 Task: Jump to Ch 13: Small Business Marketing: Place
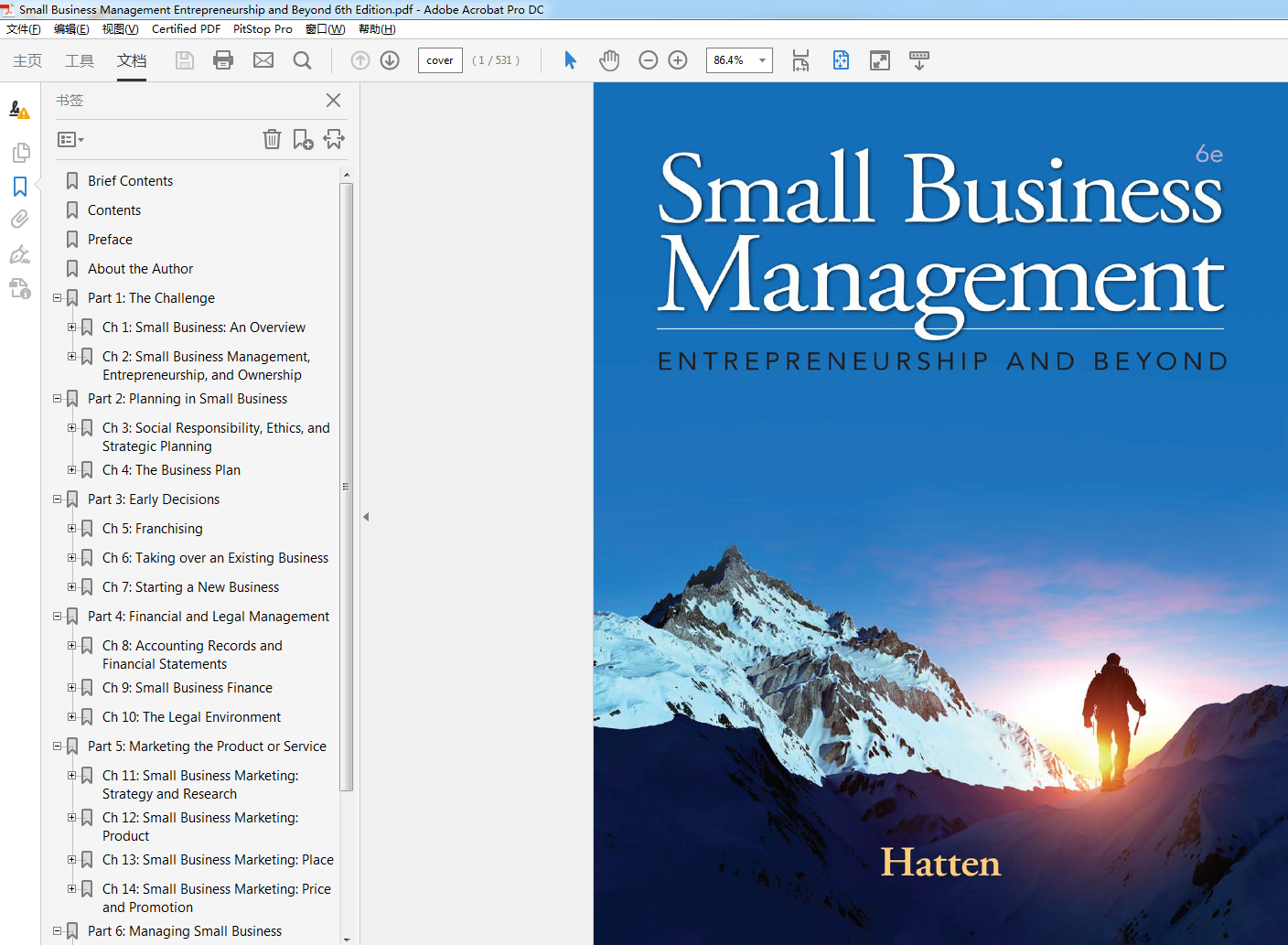[218, 860]
